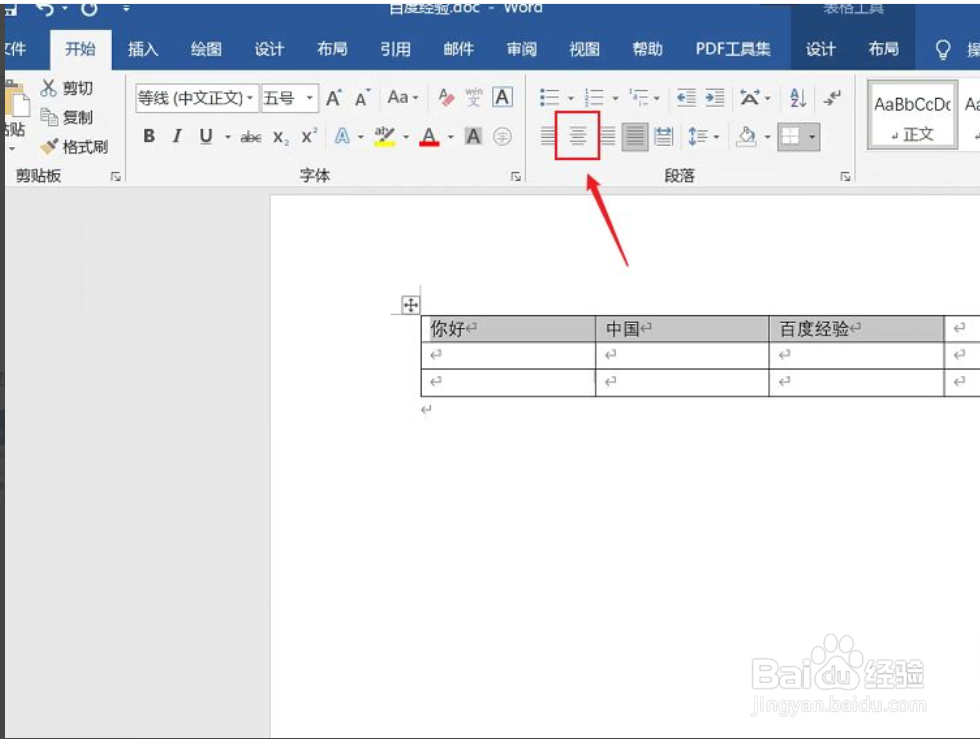Screen dimensions: 980x739
Task: Toggle the bulleted list
Action: pos(550,96)
